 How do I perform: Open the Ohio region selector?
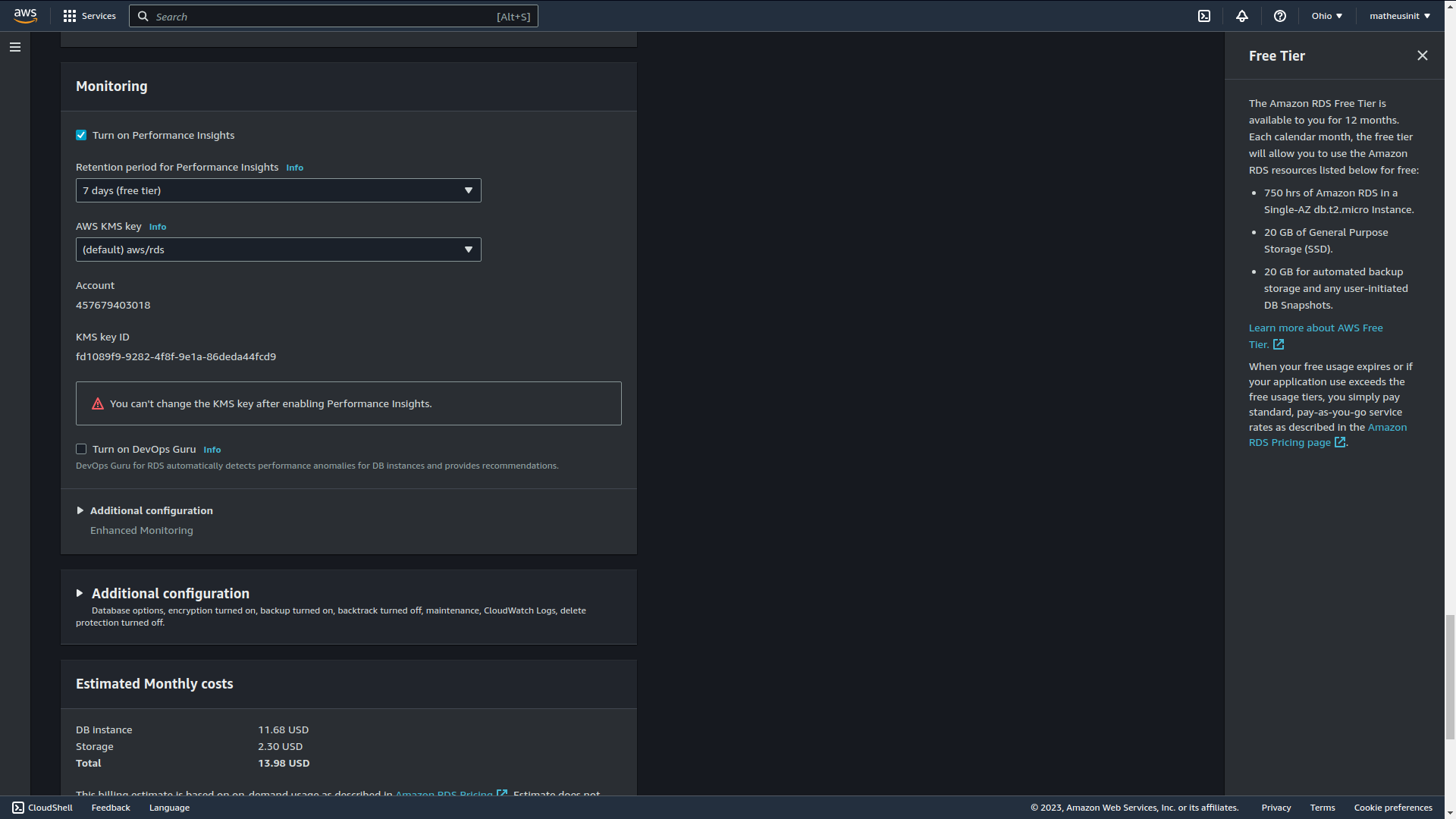click(x=1326, y=16)
